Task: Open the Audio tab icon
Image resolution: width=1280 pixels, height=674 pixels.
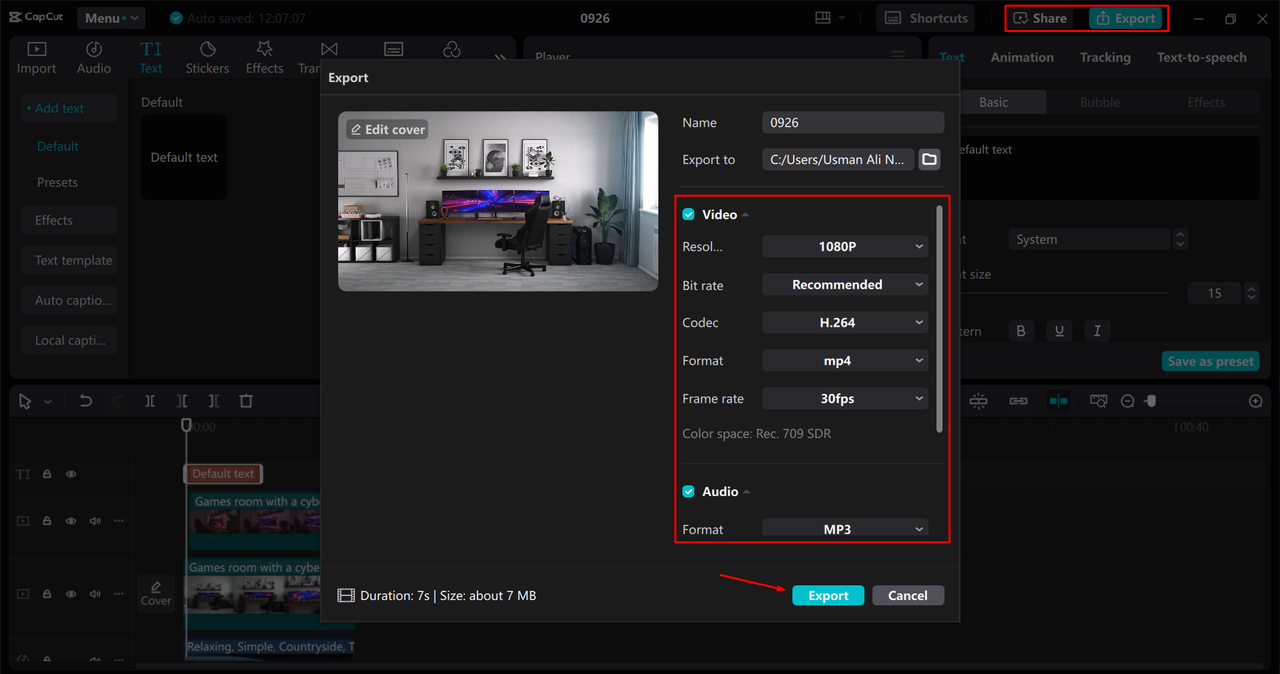Action: point(94,49)
